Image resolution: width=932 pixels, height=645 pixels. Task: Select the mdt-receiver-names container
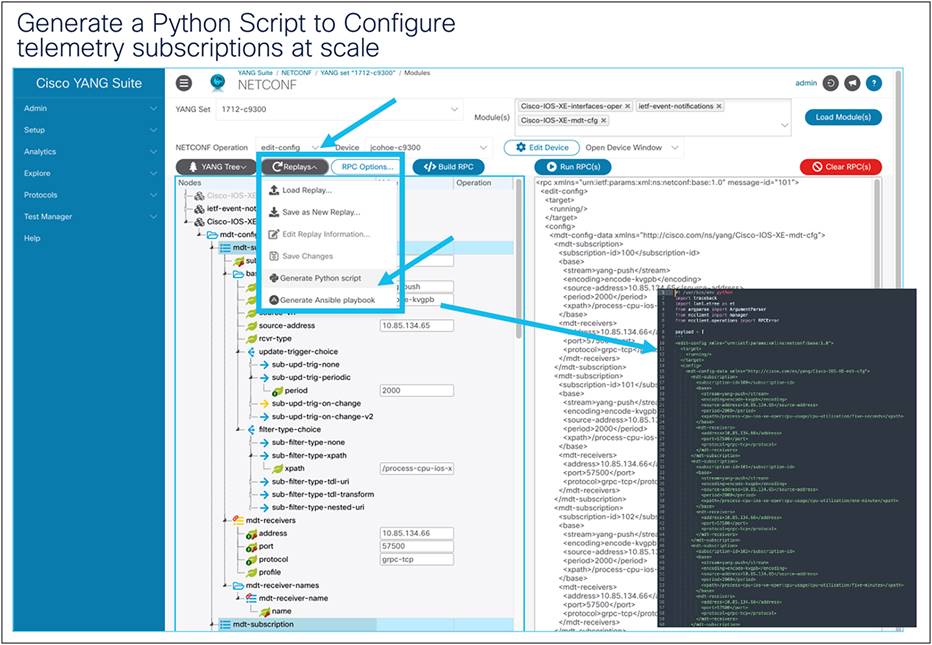pyautogui.click(x=282, y=586)
